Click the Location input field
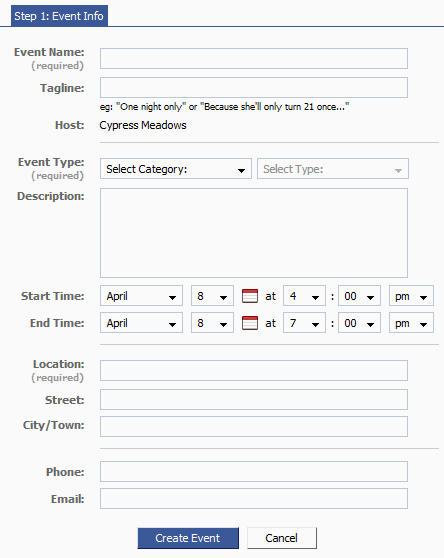This screenshot has height=558, width=444. [x=254, y=370]
